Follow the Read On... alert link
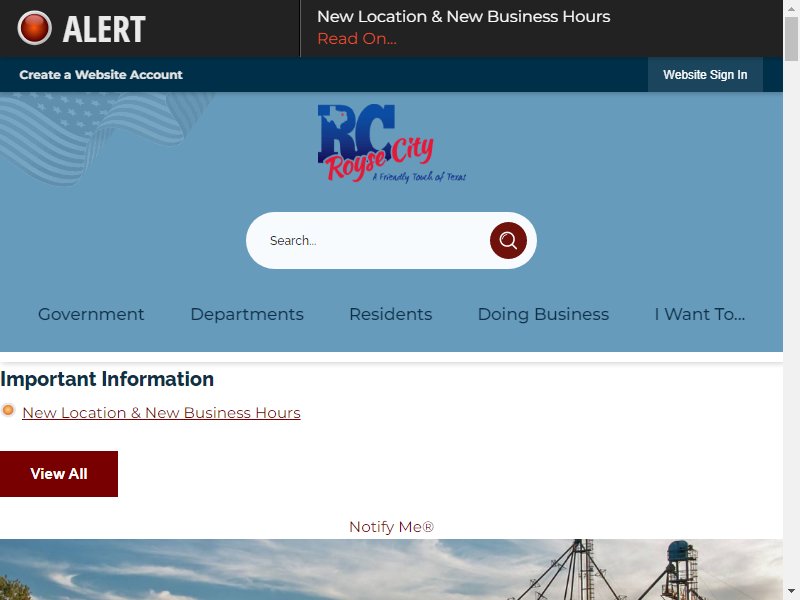800x600 pixels. pos(357,39)
